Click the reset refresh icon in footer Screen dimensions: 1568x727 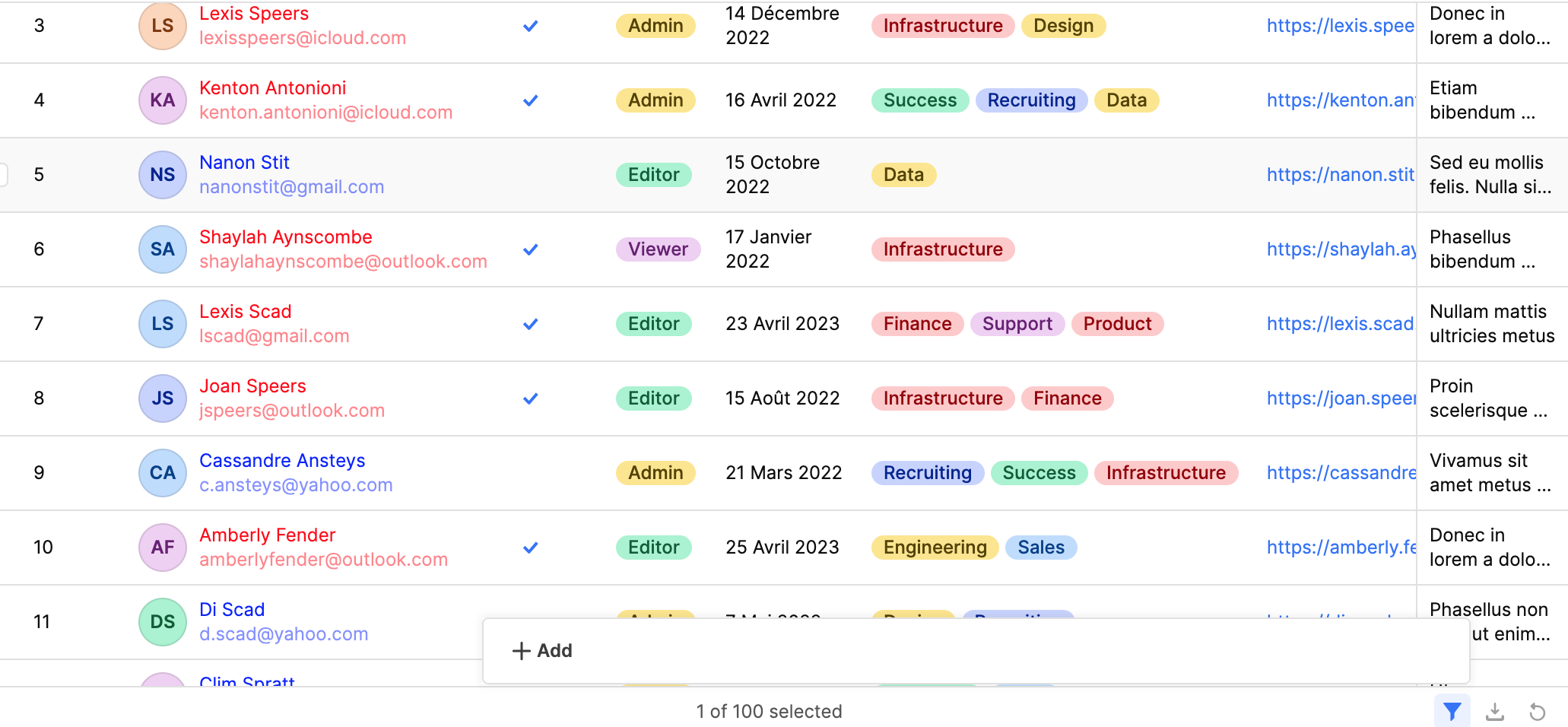[x=1537, y=712]
